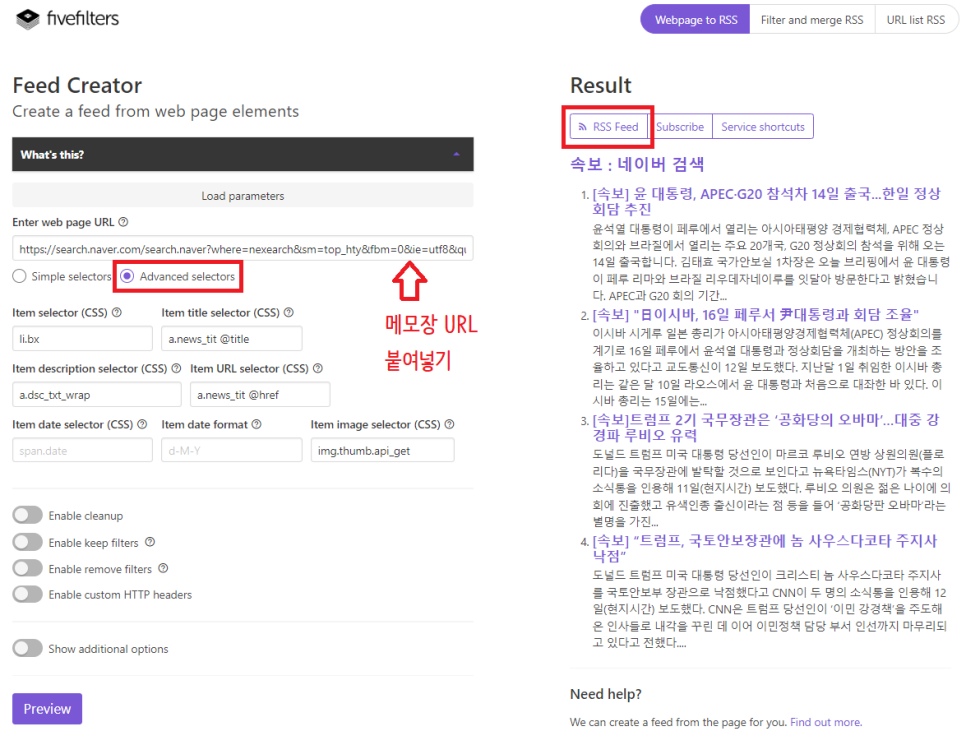Open help icon for Item description selector

coord(176,368)
